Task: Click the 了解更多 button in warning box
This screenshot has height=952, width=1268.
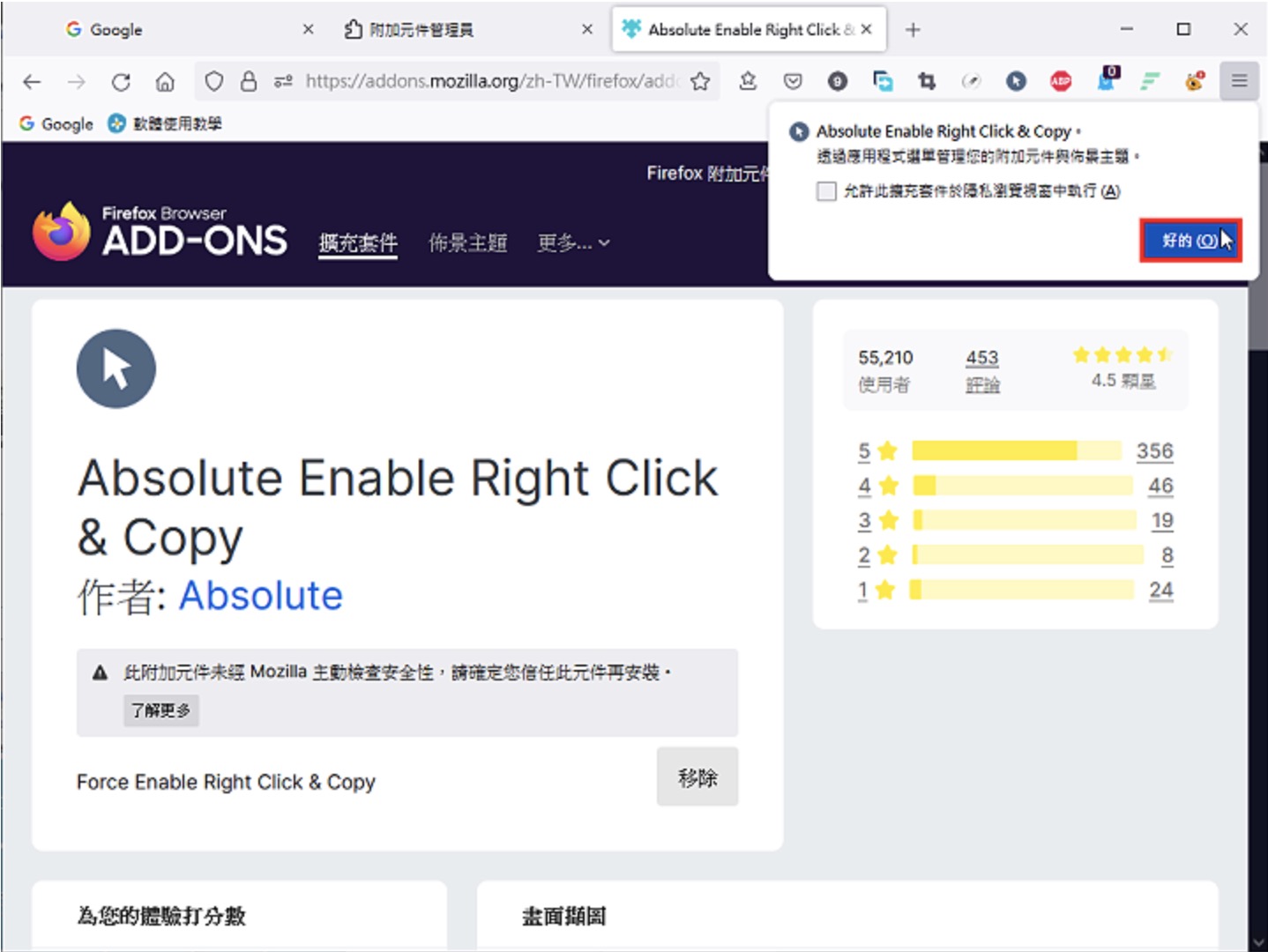Action: point(160,710)
